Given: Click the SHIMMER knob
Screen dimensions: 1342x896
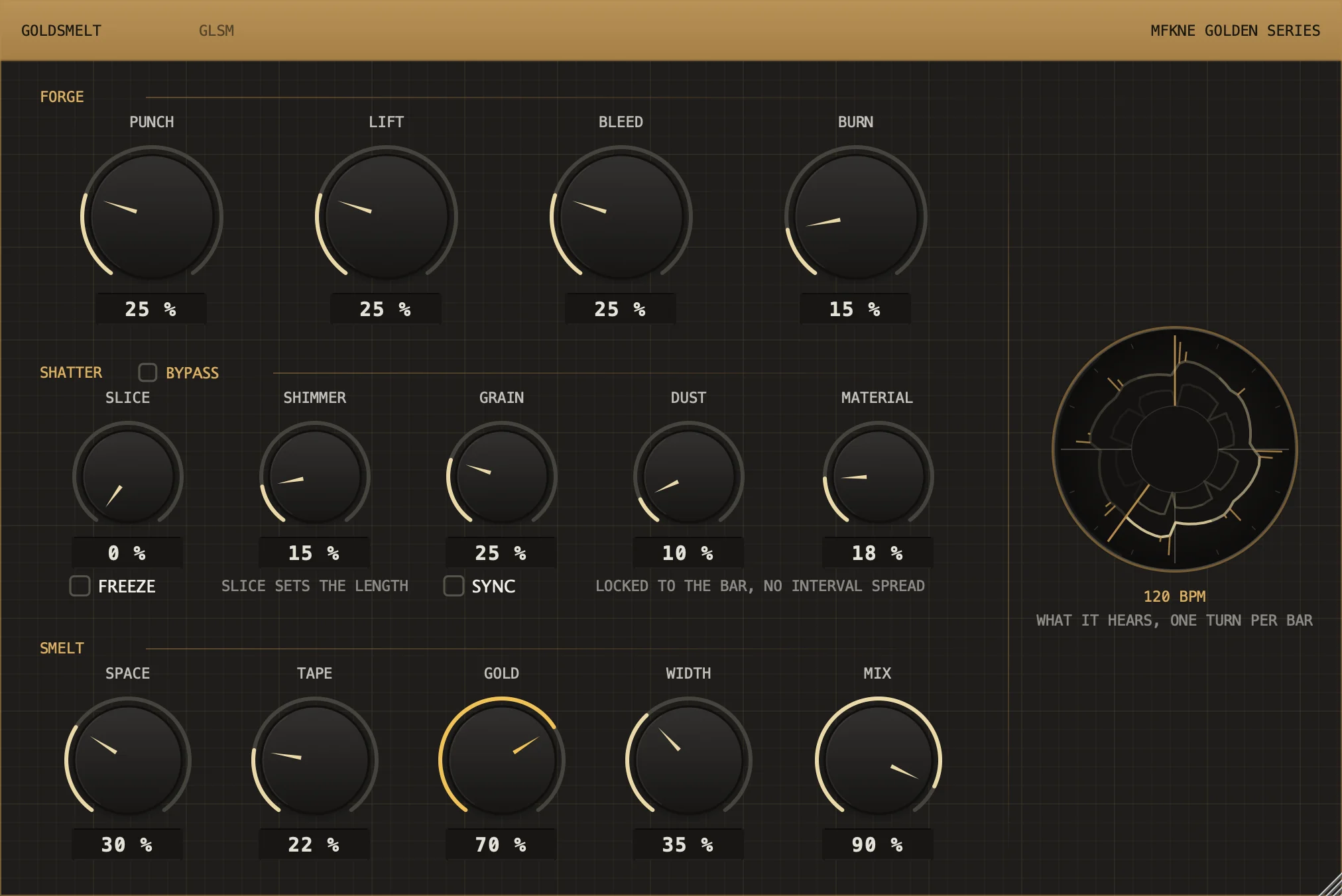Looking at the screenshot, I should (315, 476).
